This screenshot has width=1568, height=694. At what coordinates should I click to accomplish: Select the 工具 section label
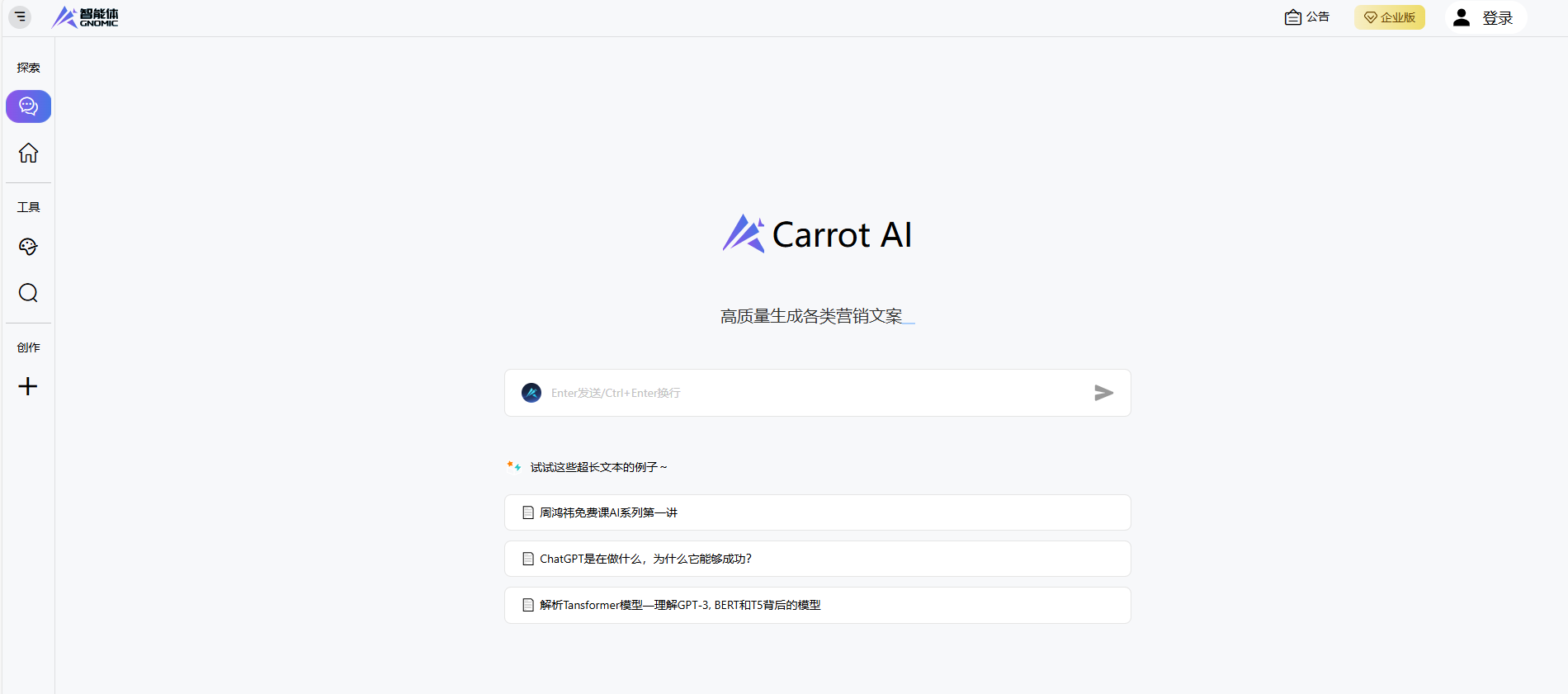point(29,207)
